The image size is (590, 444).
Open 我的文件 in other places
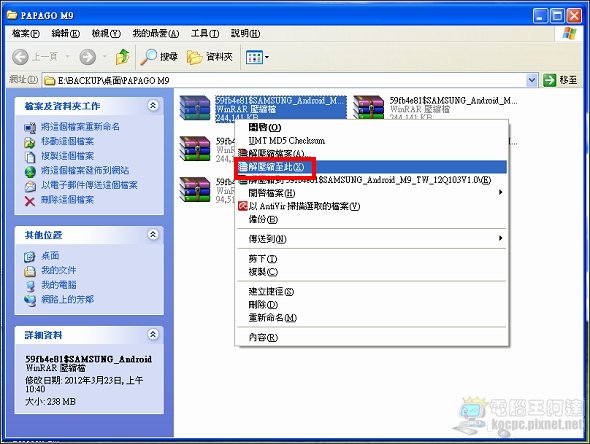(58, 270)
